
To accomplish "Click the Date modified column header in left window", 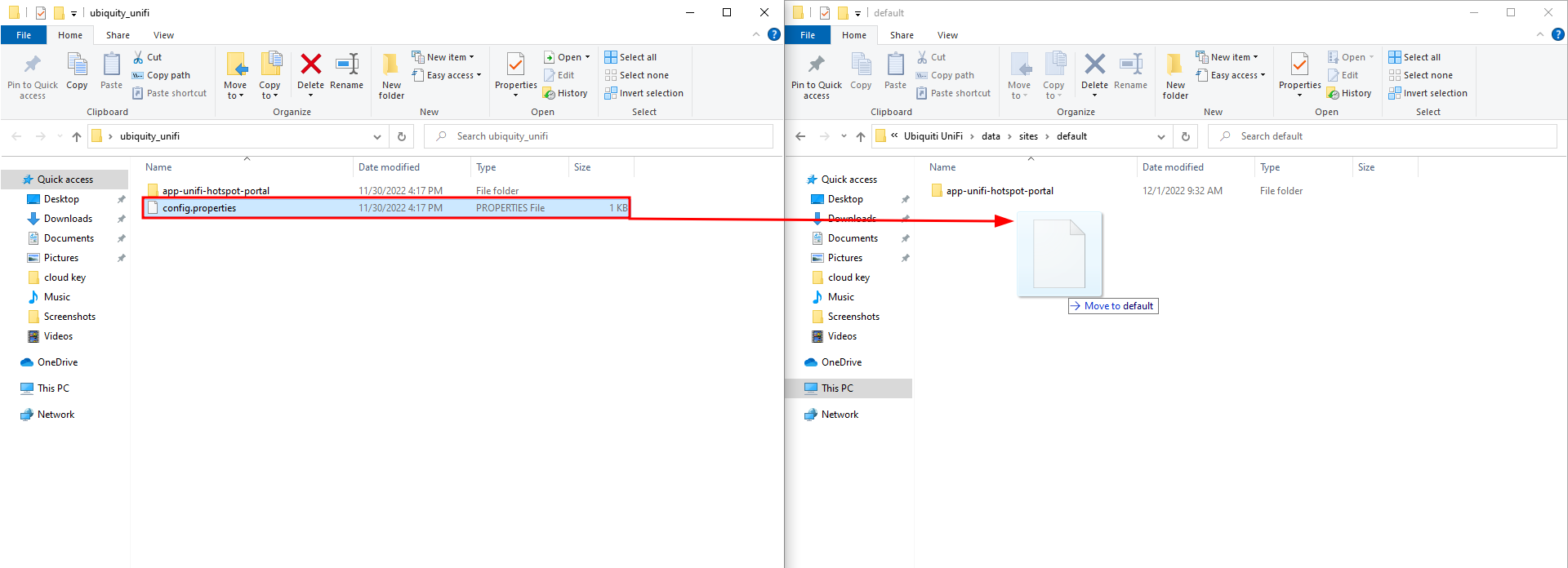I will (x=389, y=167).
